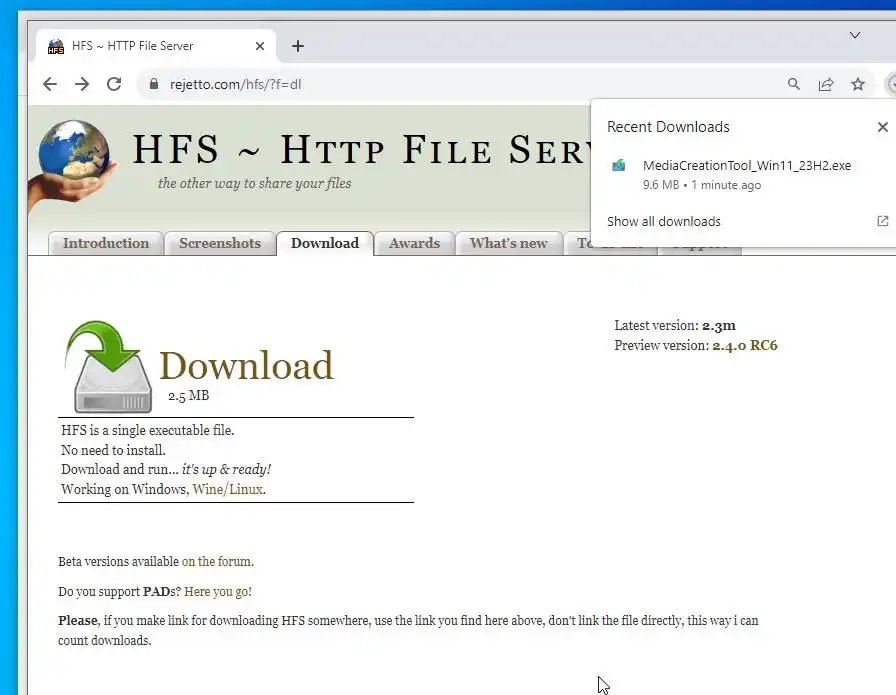Viewport: 896px width, 695px height.
Task: Share this page via share icon
Action: tap(826, 85)
